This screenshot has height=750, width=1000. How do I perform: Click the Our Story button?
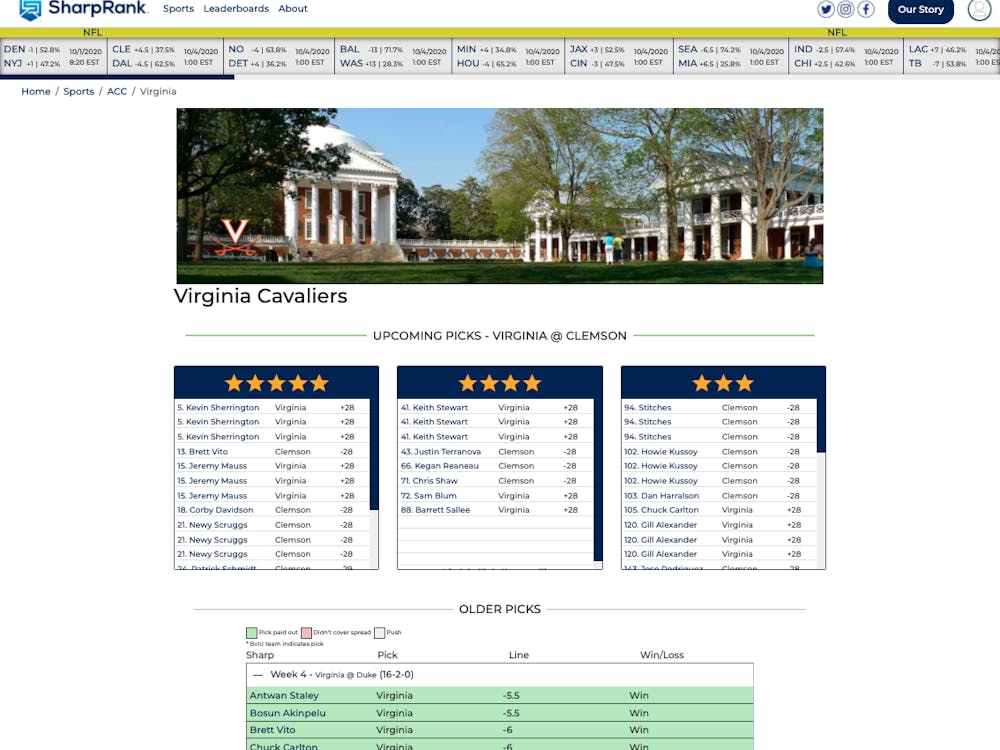pyautogui.click(x=920, y=10)
